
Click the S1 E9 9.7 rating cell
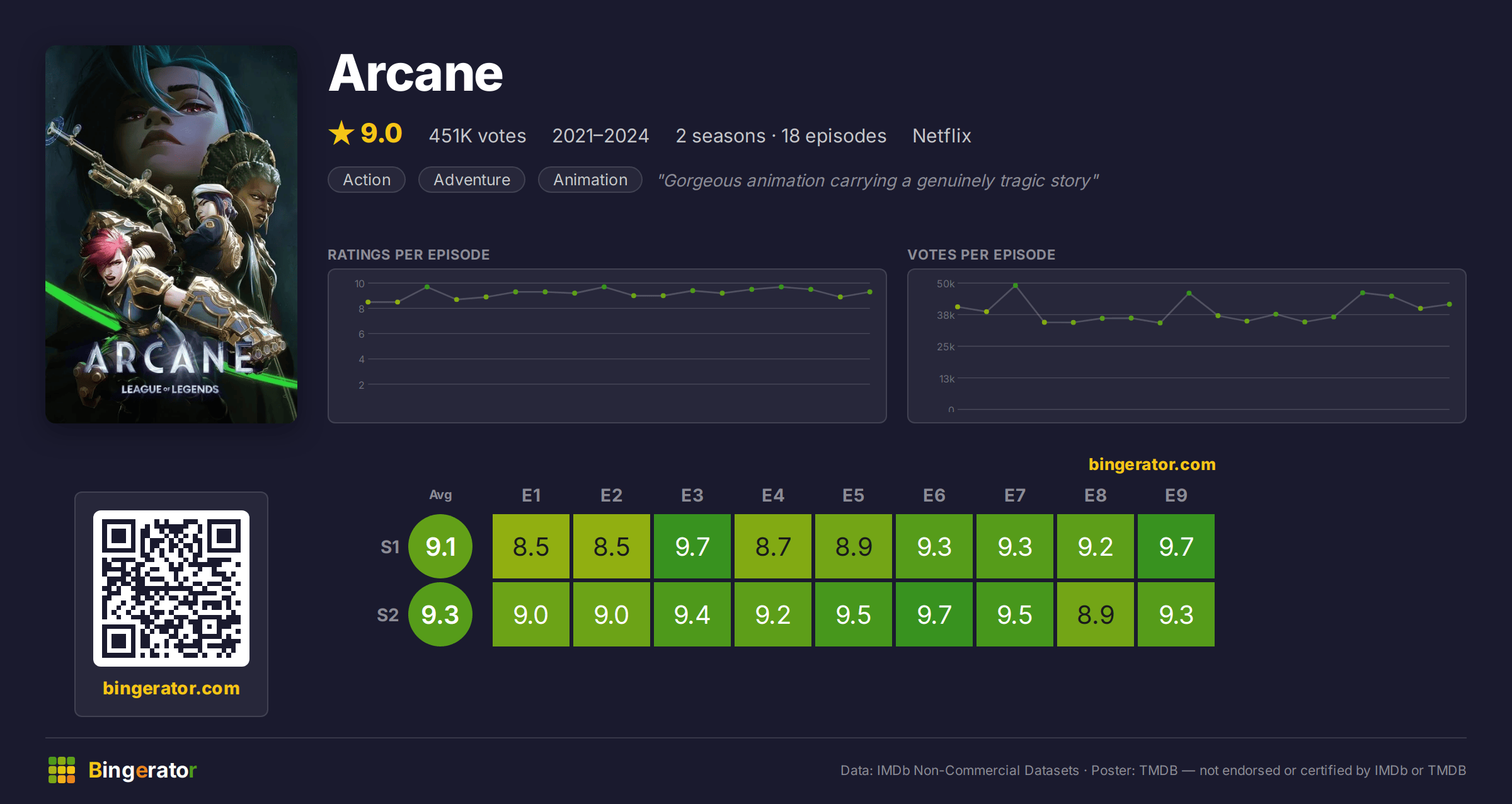(x=1176, y=546)
